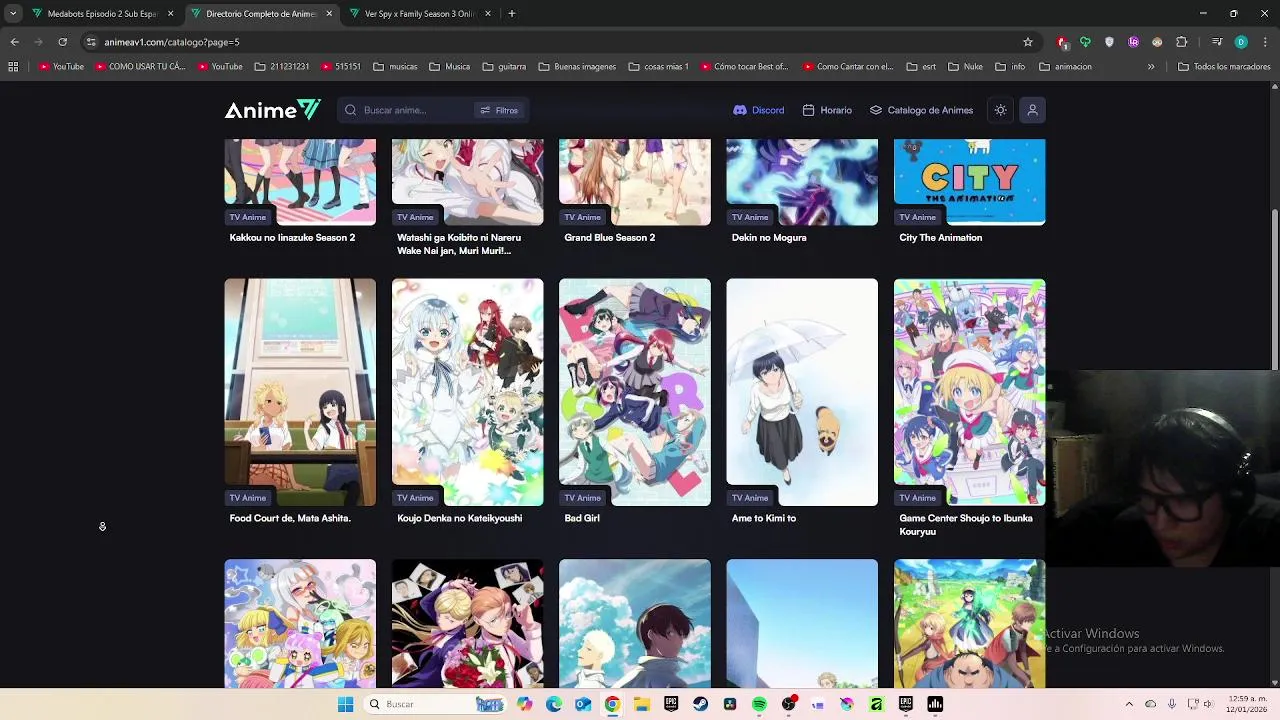Go to the Horario schedule page
The image size is (1280, 720).
click(827, 110)
